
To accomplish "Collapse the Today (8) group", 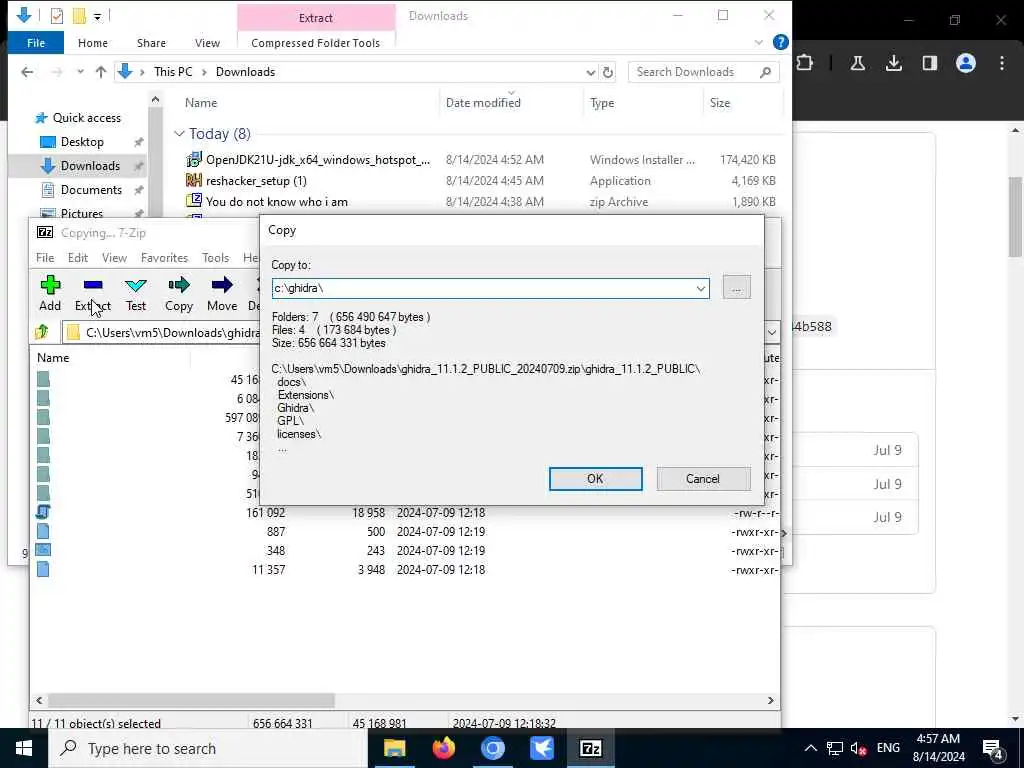I will click(179, 133).
